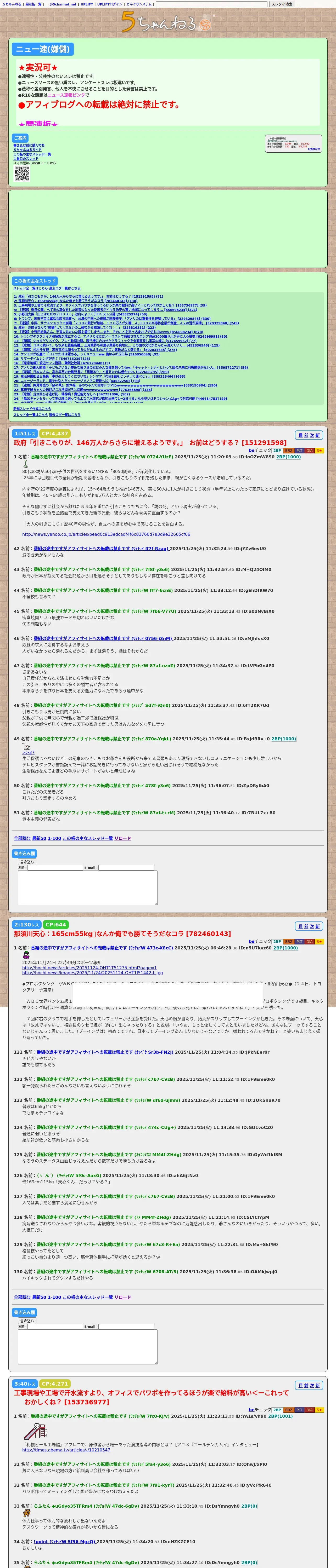Open the 2BP(1000) link on post 49
The height and width of the screenshot is (1568, 336).
click(284, 739)
